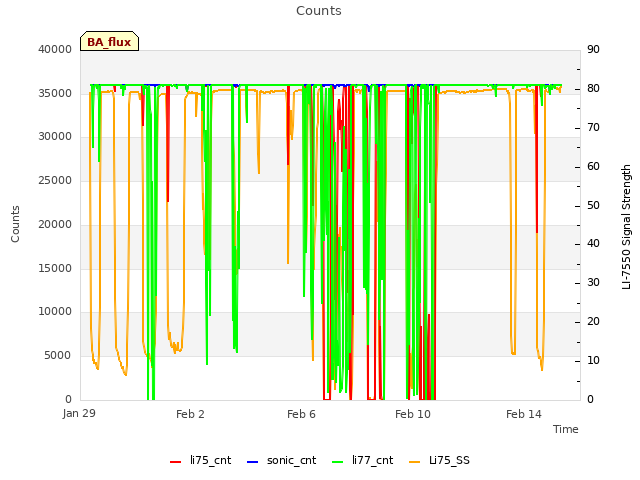Click the 'Feb 10' x-axis label
640x480 pixels.
(413, 414)
